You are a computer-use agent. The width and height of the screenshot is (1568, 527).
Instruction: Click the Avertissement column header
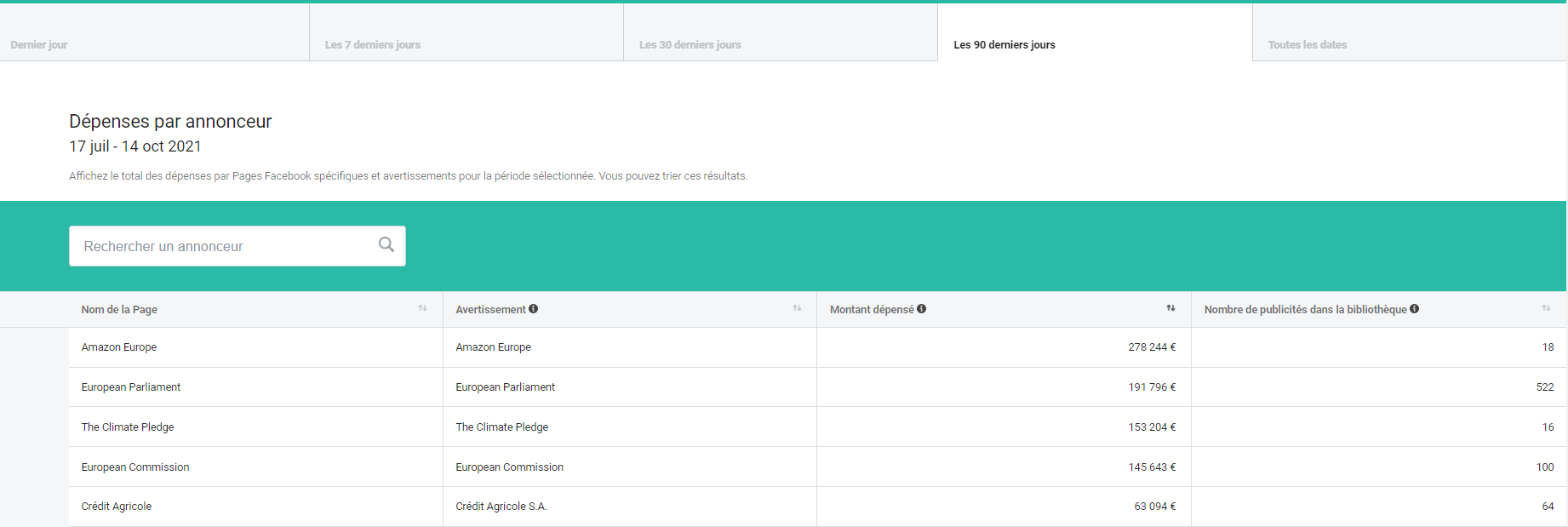coord(490,310)
